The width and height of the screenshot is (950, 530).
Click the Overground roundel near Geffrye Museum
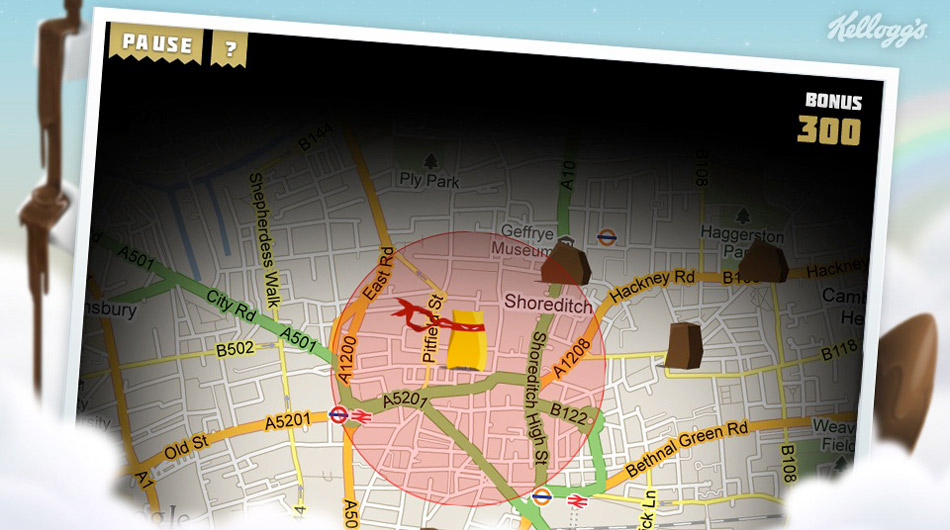pyautogui.click(x=606, y=237)
